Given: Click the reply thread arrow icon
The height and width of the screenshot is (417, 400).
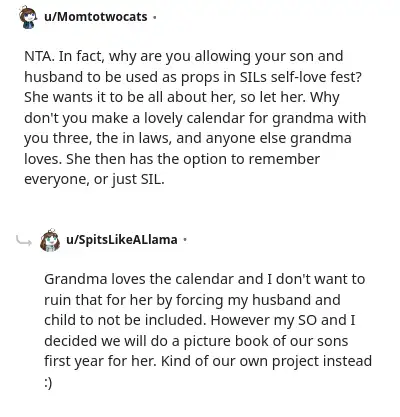Looking at the screenshot, I should click(24, 240).
